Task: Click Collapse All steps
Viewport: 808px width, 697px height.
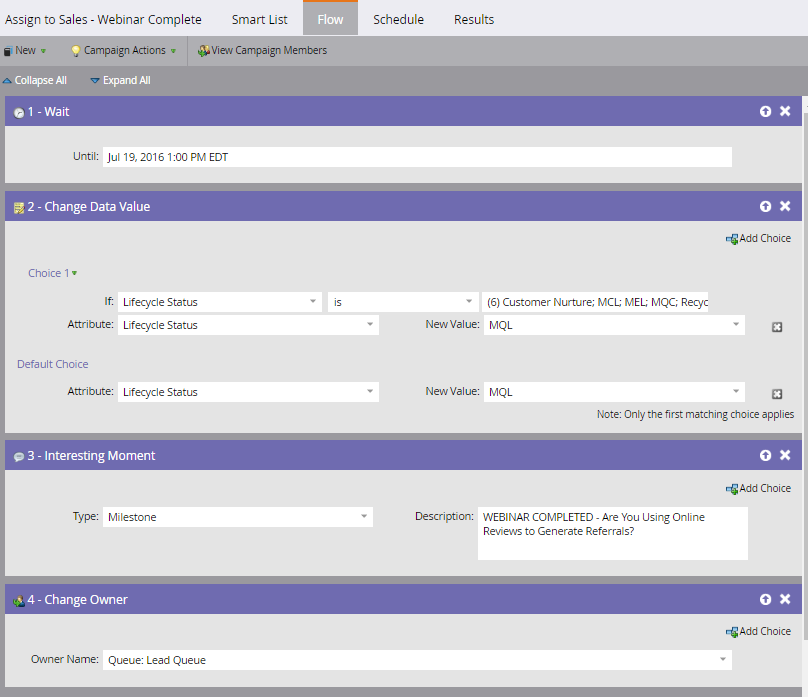Action: tap(35, 80)
